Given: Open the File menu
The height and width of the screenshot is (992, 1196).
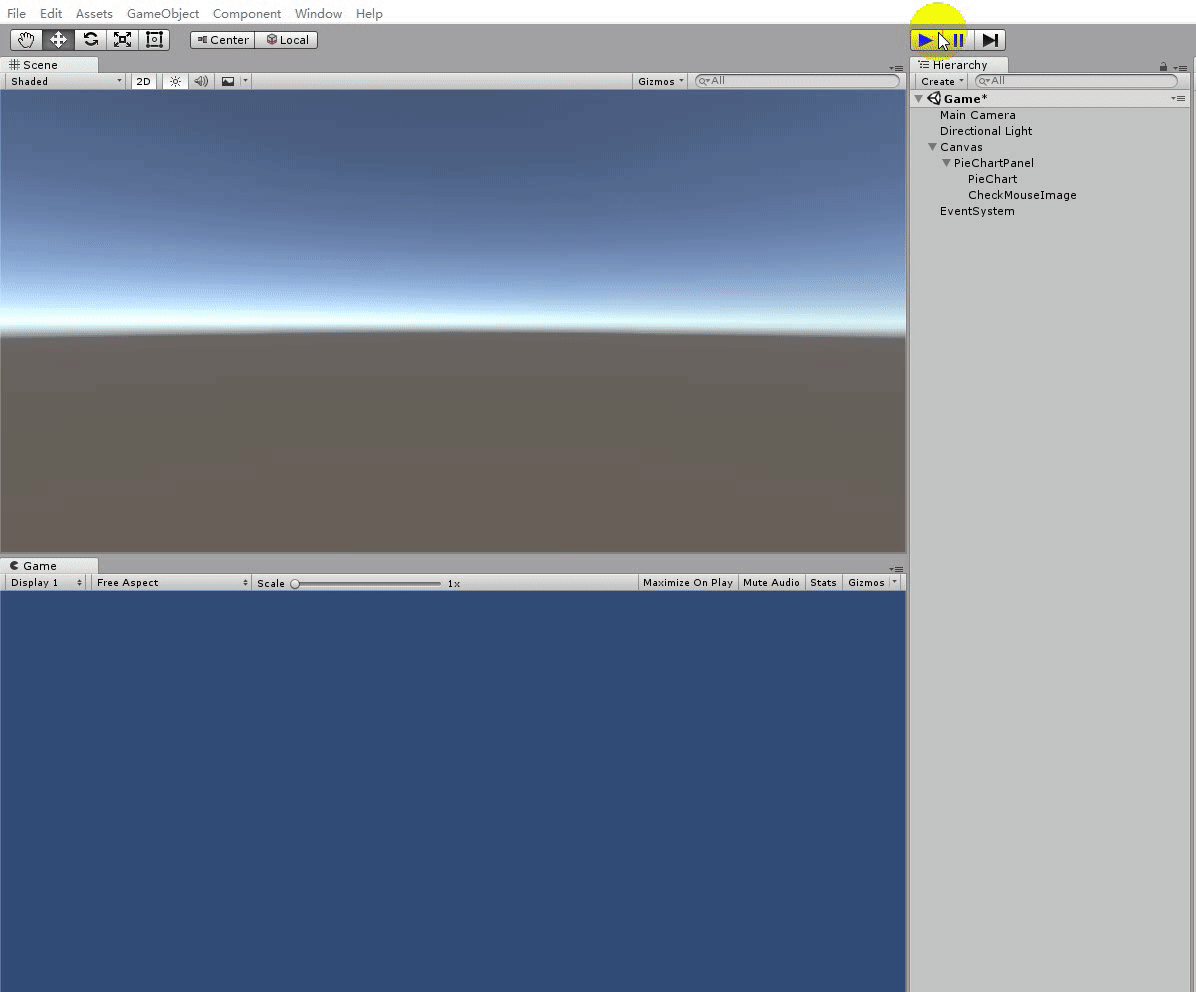Looking at the screenshot, I should (x=16, y=14).
